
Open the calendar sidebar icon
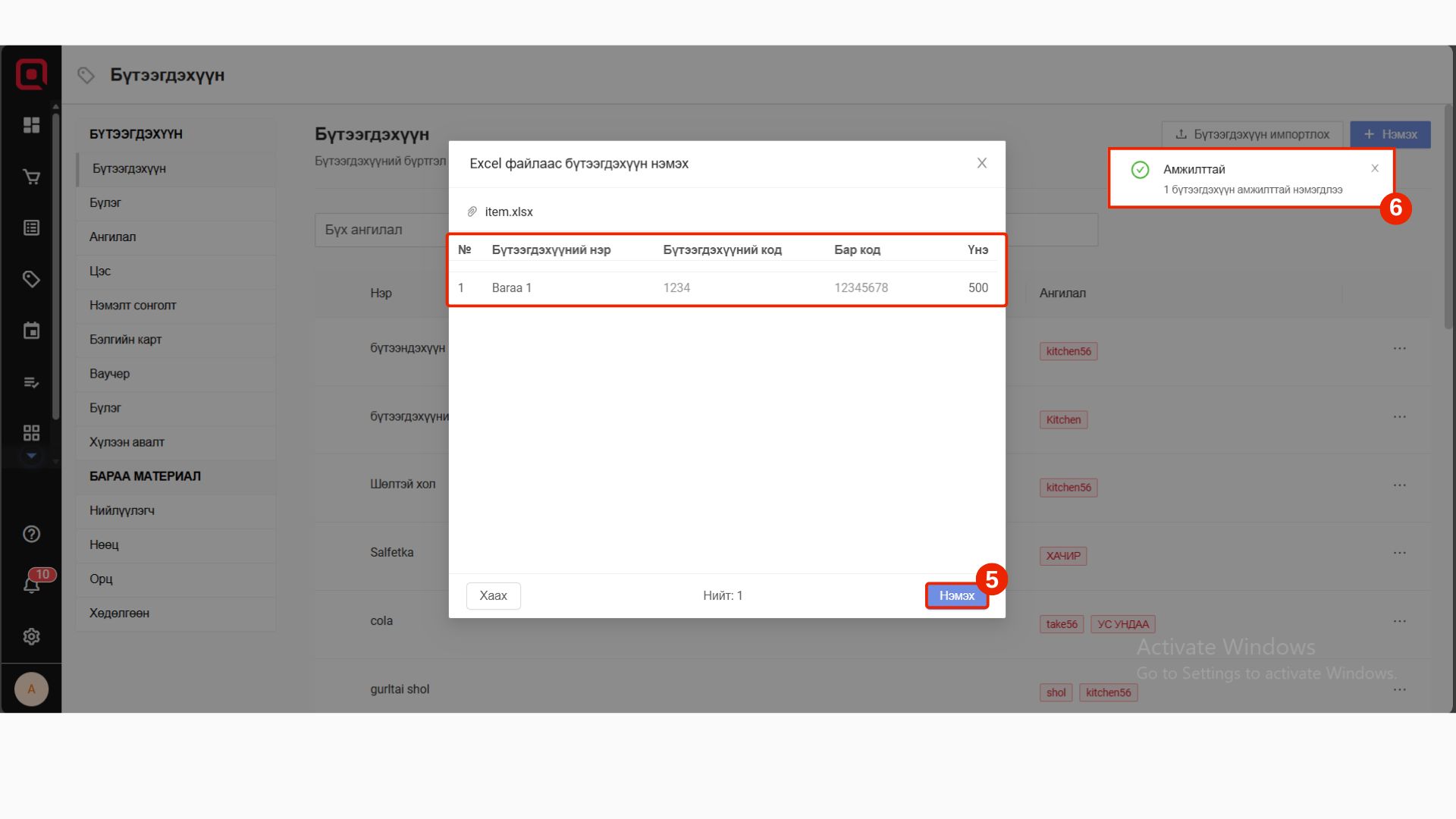point(31,331)
